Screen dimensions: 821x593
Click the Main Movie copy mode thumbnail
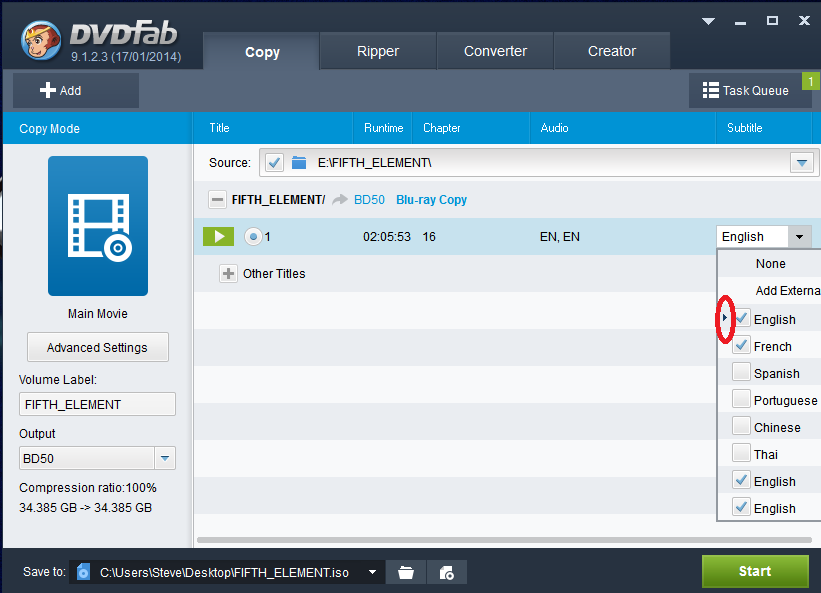pos(98,226)
